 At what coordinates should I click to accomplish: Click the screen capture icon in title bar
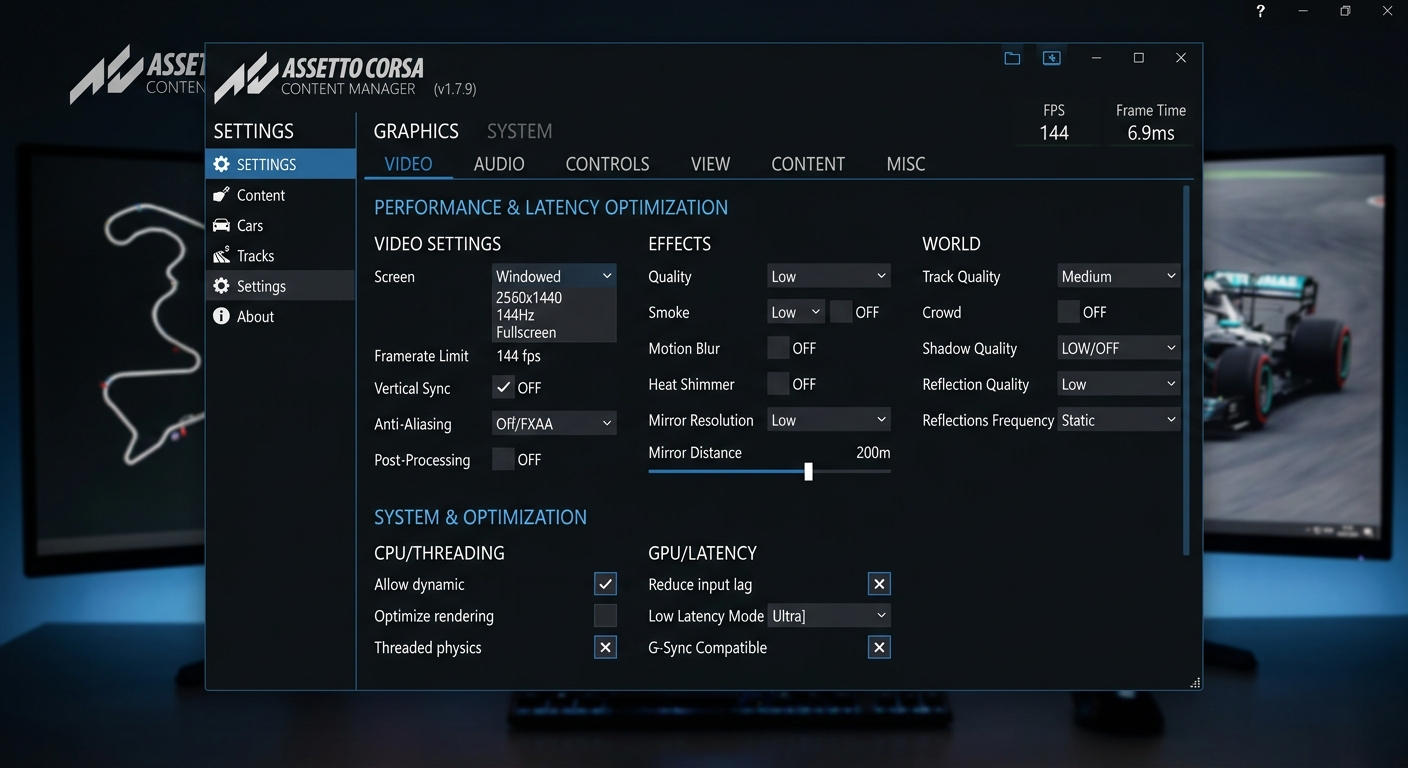pyautogui.click(x=1052, y=58)
